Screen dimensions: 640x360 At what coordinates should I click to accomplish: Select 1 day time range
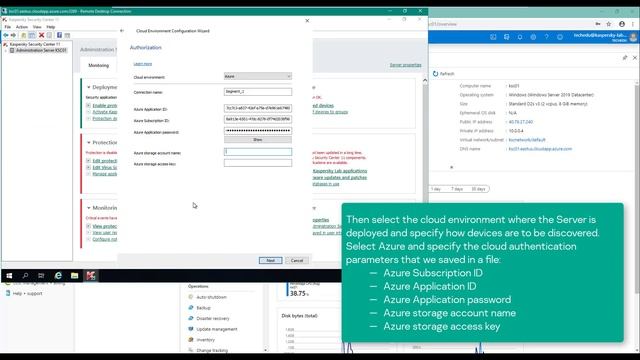436,189
